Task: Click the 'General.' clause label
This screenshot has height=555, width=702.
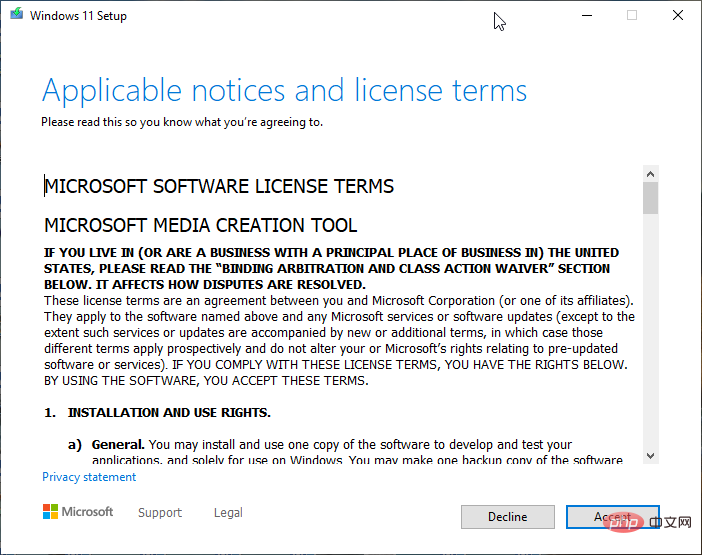Action: pos(118,444)
